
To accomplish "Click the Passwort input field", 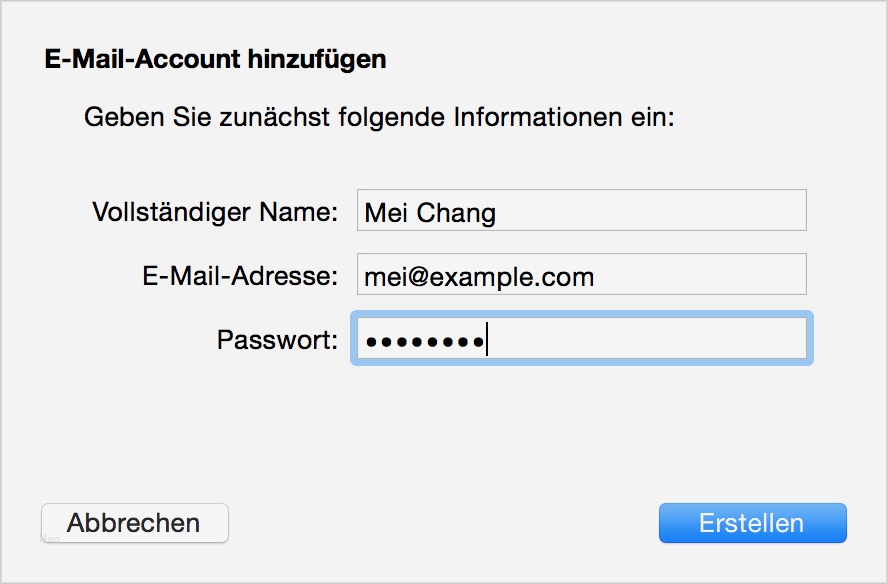I will [580, 339].
